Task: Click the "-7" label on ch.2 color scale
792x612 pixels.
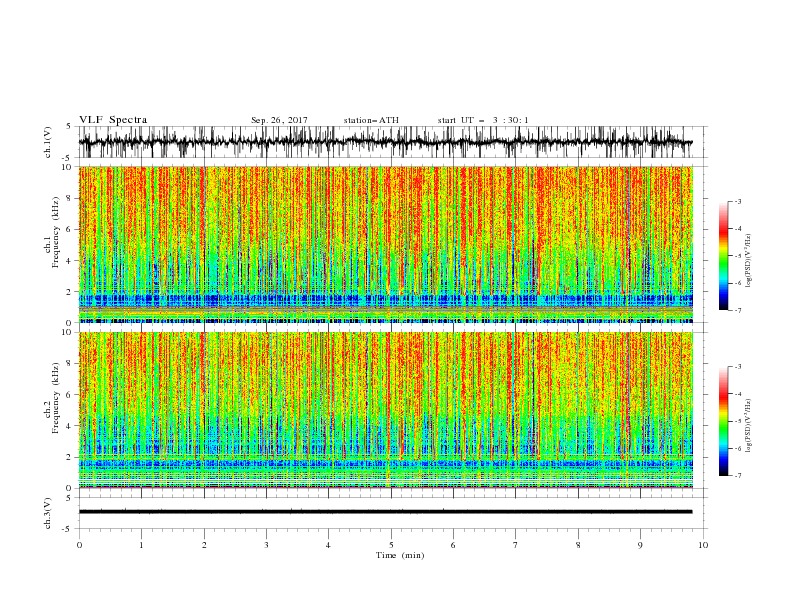Action: pyautogui.click(x=738, y=475)
